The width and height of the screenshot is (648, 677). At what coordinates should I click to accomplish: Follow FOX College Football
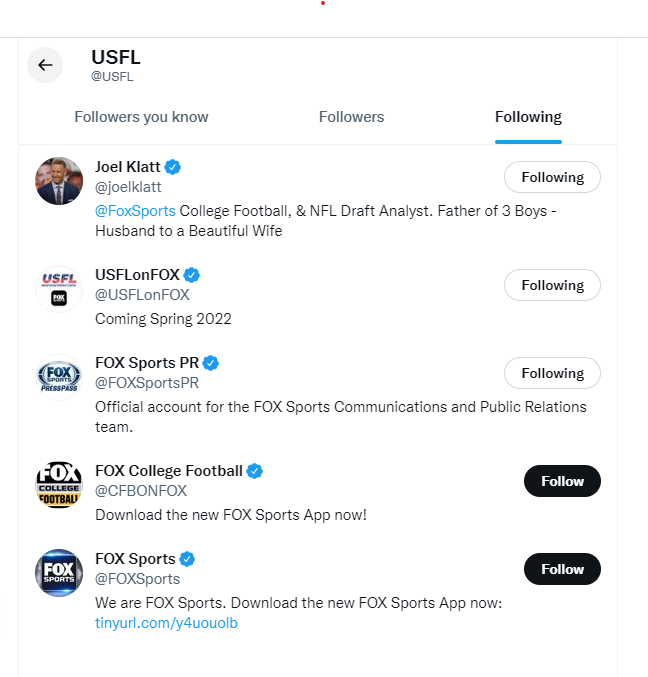(x=562, y=481)
